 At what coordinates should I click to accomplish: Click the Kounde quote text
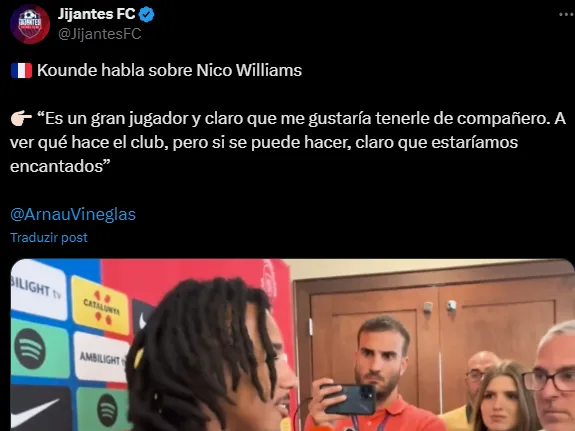pos(288,143)
